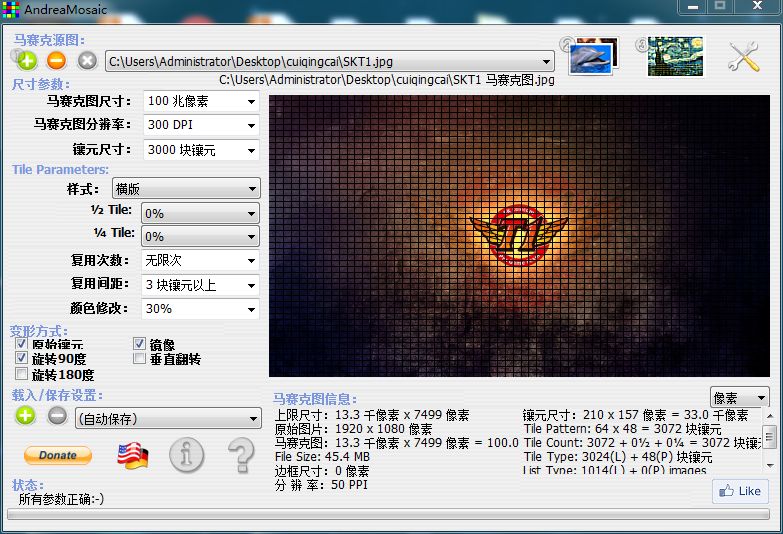Close the AndreaMosaic window
Screen dimensions: 783x534
[x=757, y=6]
